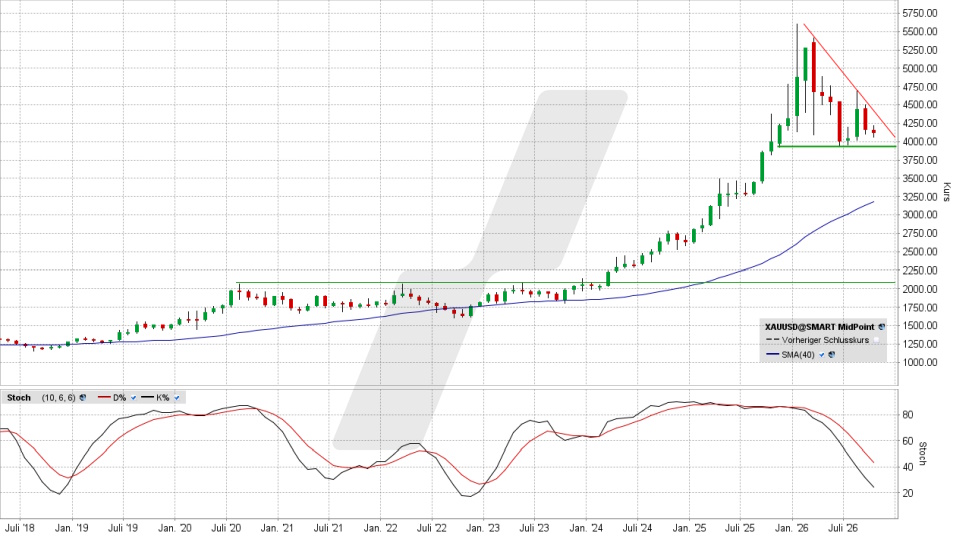Uncheck the D% line checkbox
This screenshot has width=960, height=540.
click(133, 397)
